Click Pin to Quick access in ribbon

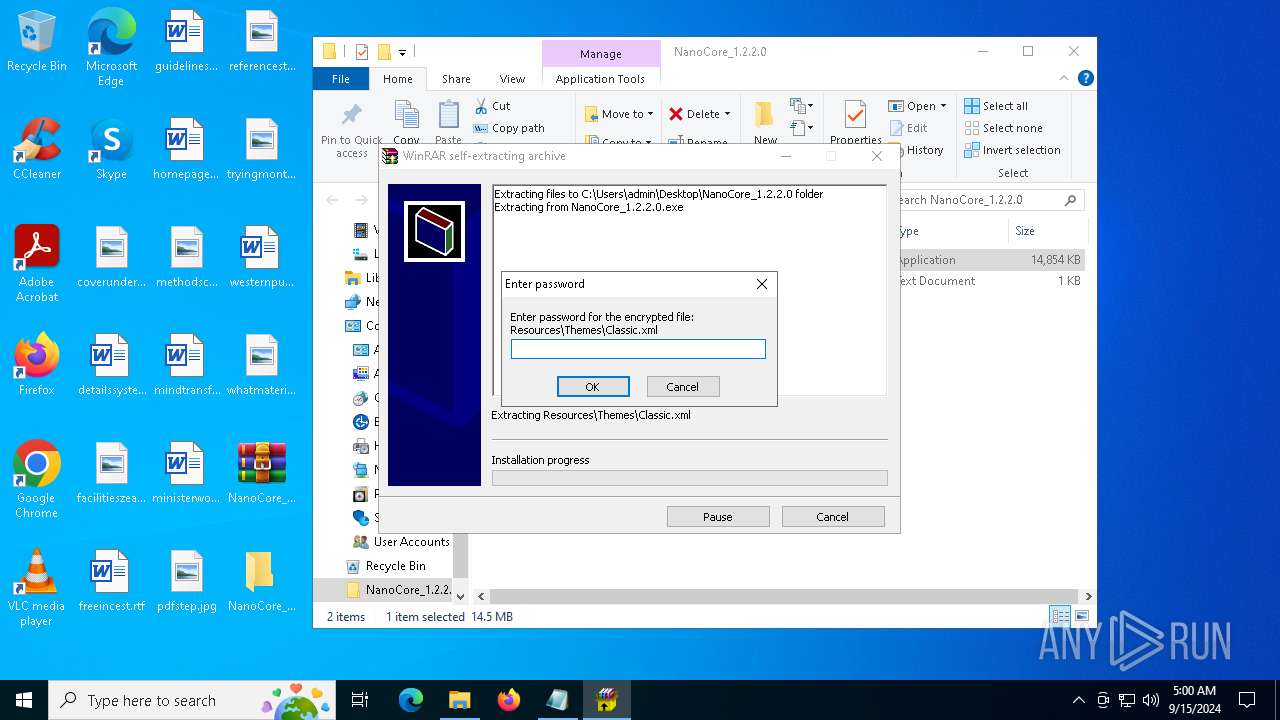tap(352, 130)
